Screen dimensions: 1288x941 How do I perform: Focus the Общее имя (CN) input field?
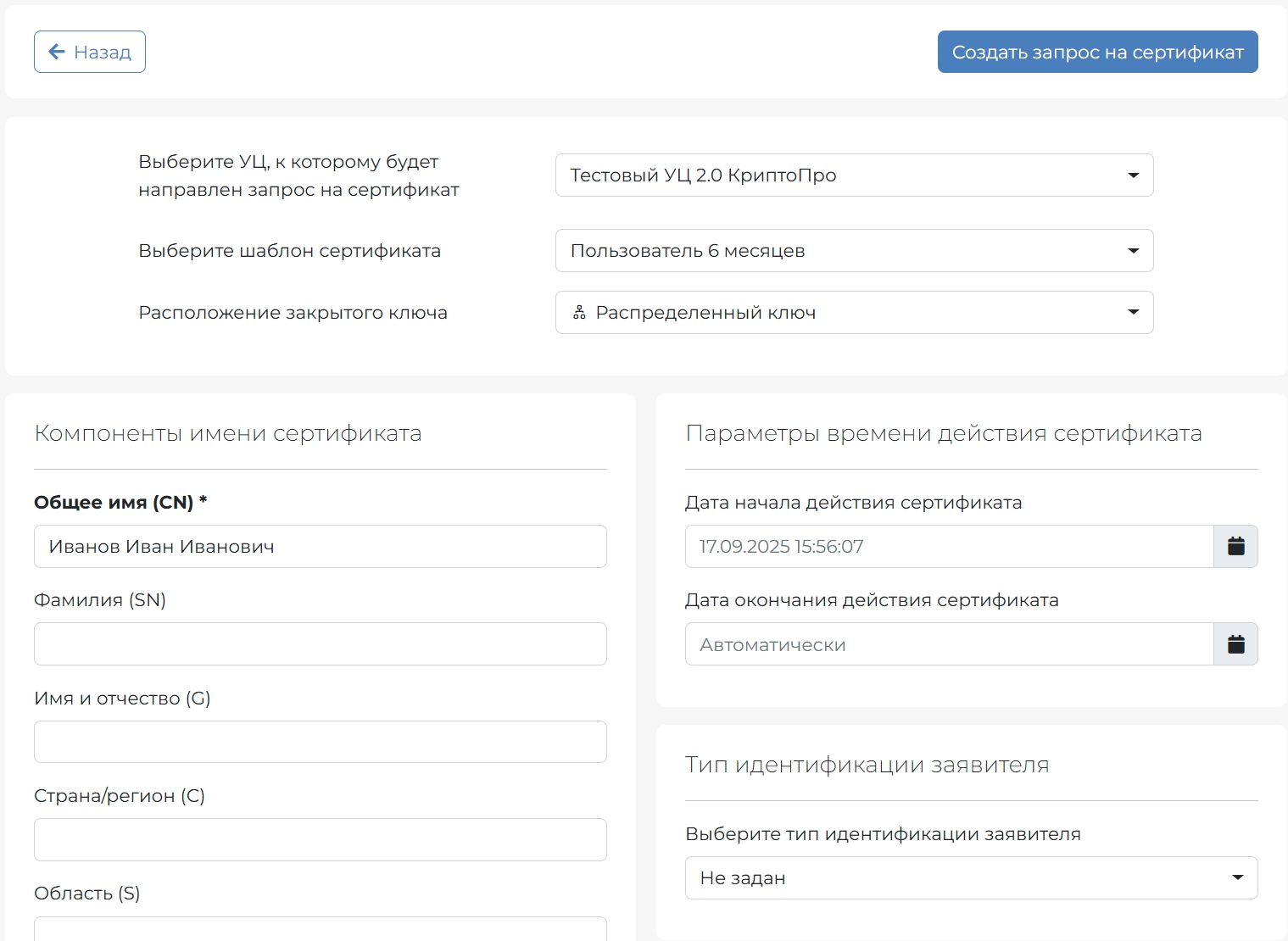click(x=320, y=547)
